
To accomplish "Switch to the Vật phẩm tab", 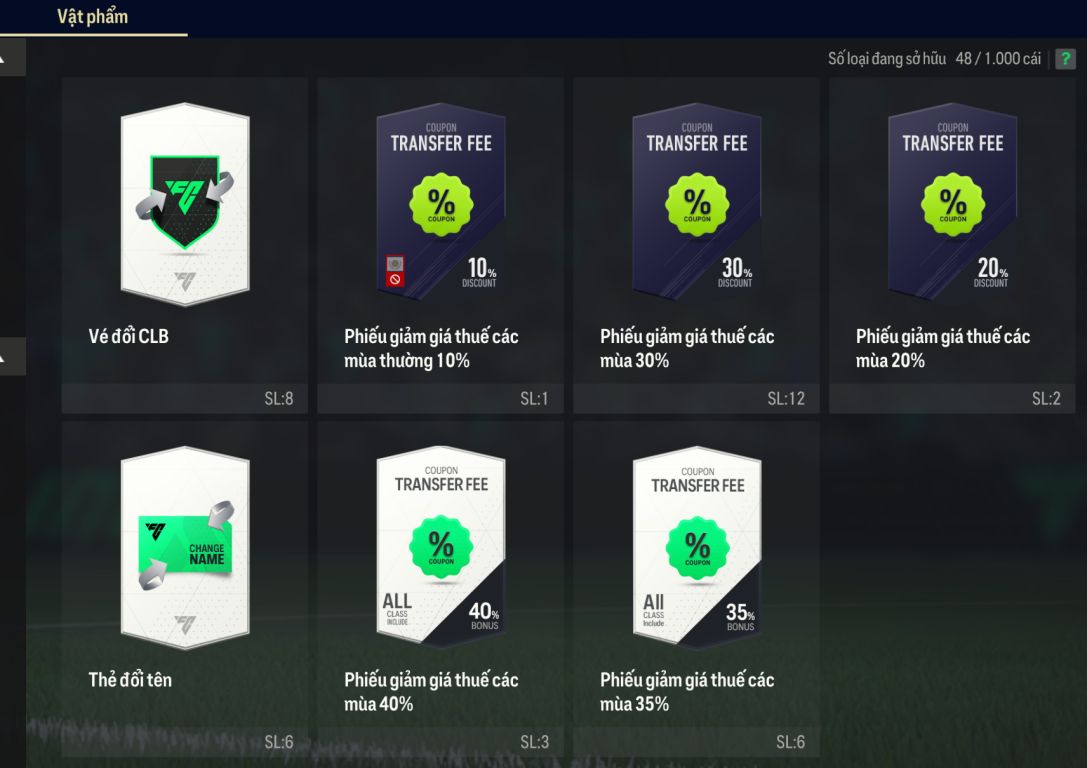I will [x=93, y=17].
